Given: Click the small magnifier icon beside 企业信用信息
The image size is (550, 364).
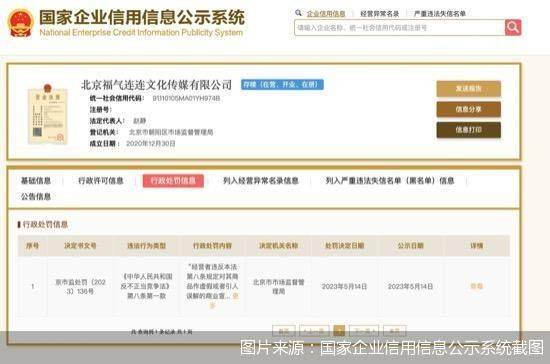Looking at the screenshot, I should tap(299, 13).
